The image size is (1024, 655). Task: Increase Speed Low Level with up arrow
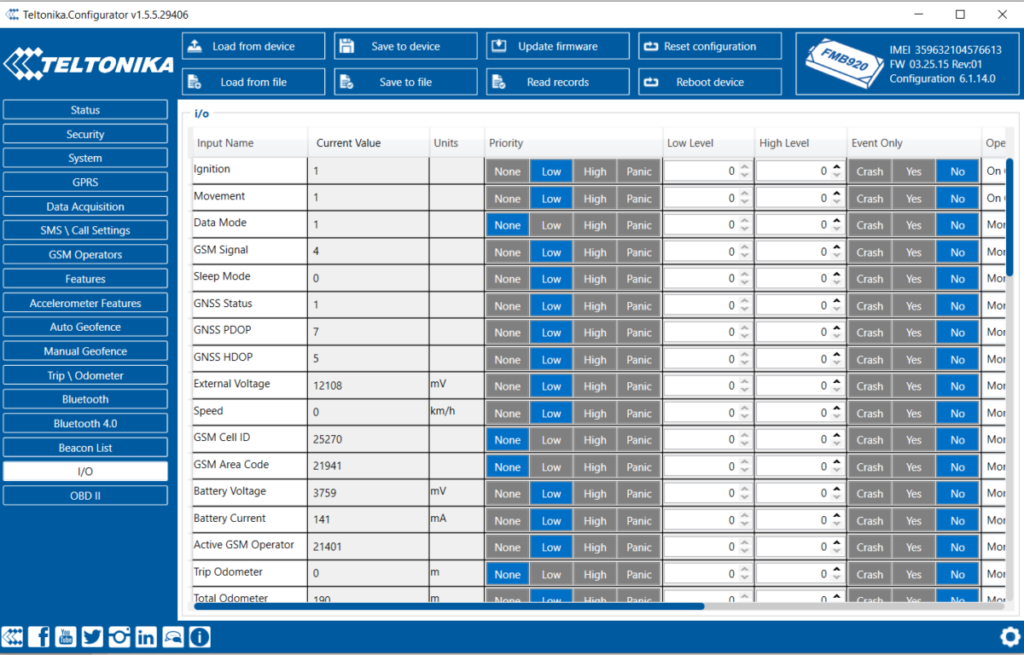tap(744, 408)
